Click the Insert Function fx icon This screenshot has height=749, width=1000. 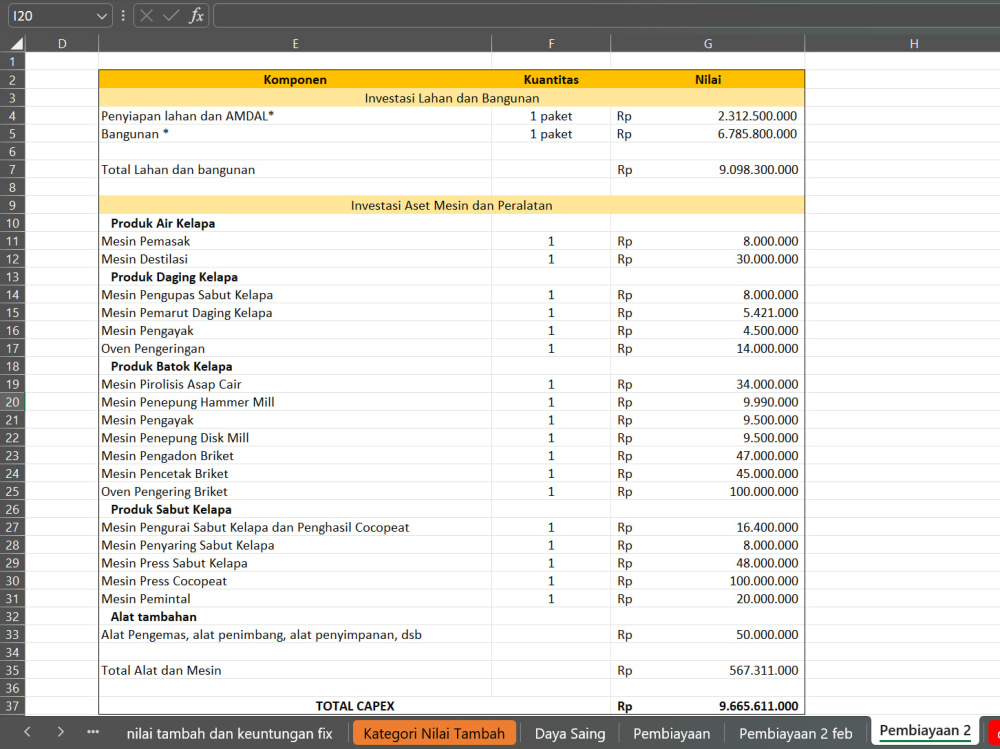point(196,16)
